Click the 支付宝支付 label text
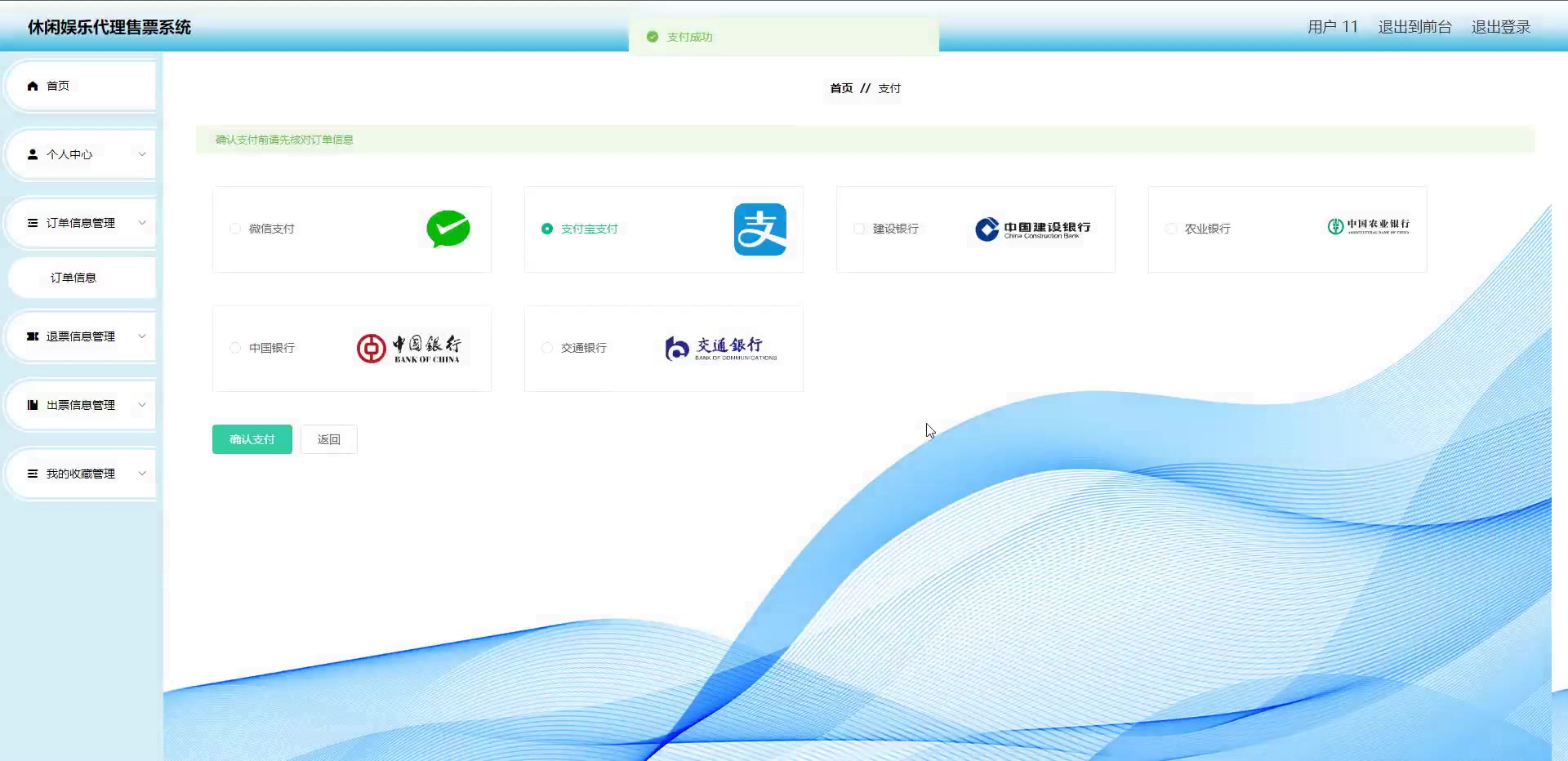This screenshot has height=761, width=1568. tap(590, 229)
